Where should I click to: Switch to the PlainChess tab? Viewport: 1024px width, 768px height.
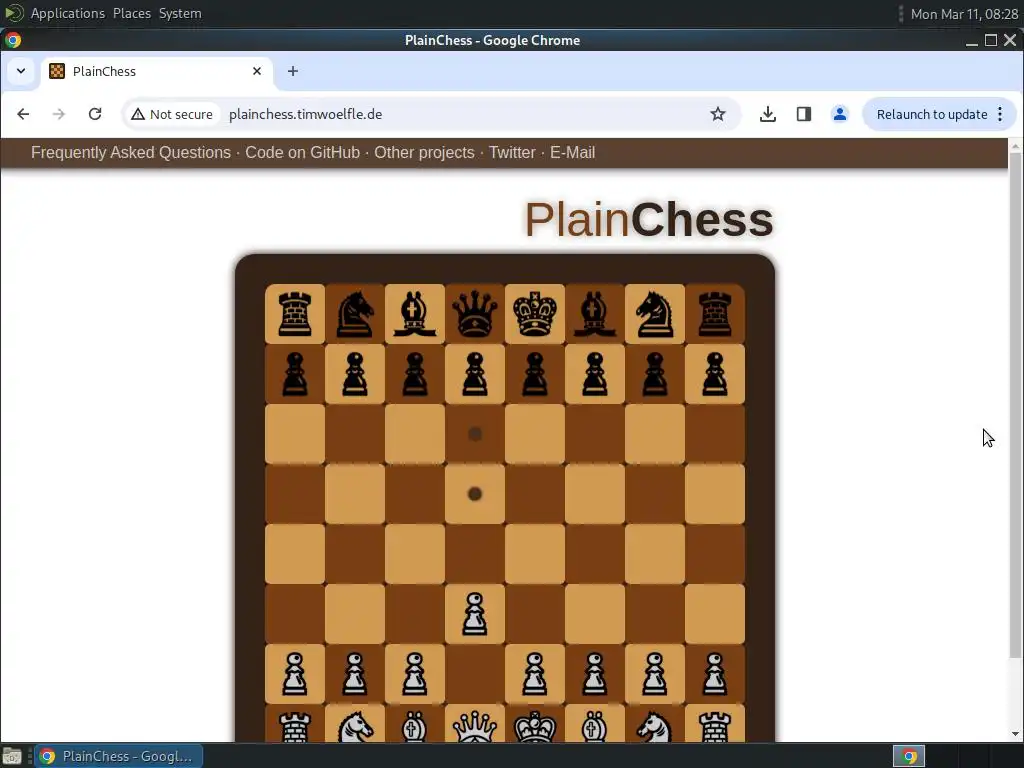(157, 71)
